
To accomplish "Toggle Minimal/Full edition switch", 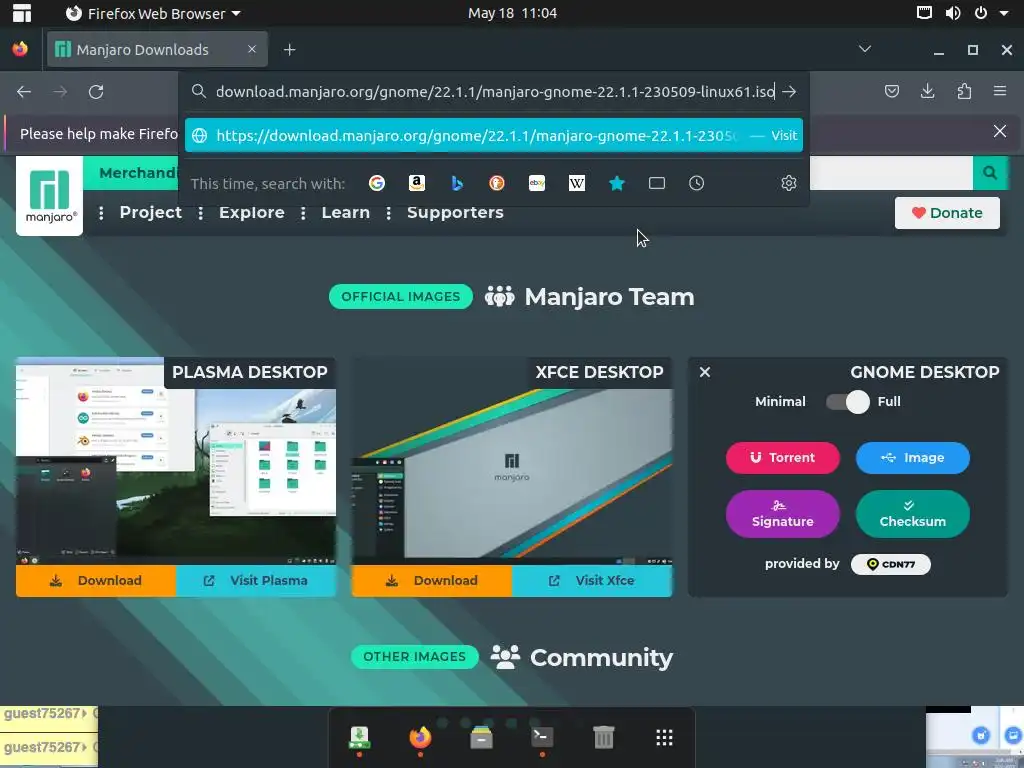I will 848,402.
